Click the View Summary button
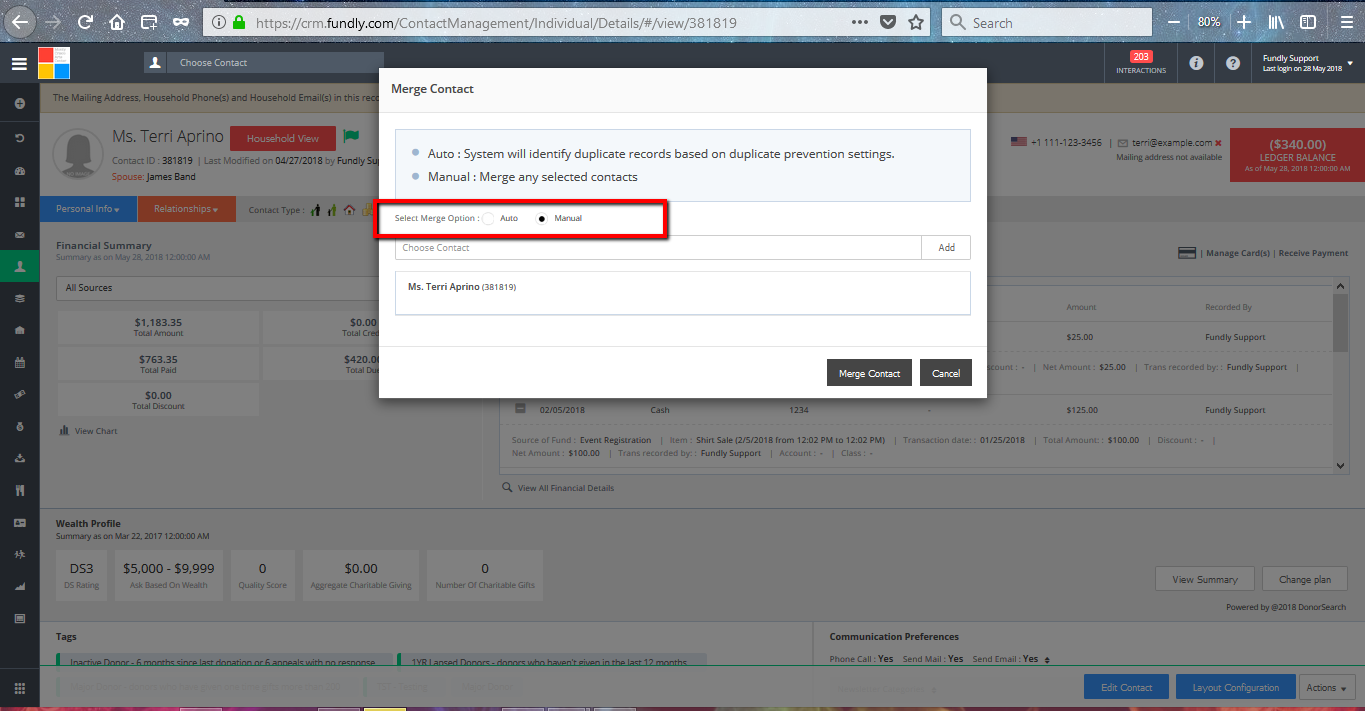The width and height of the screenshot is (1365, 711). click(x=1205, y=579)
